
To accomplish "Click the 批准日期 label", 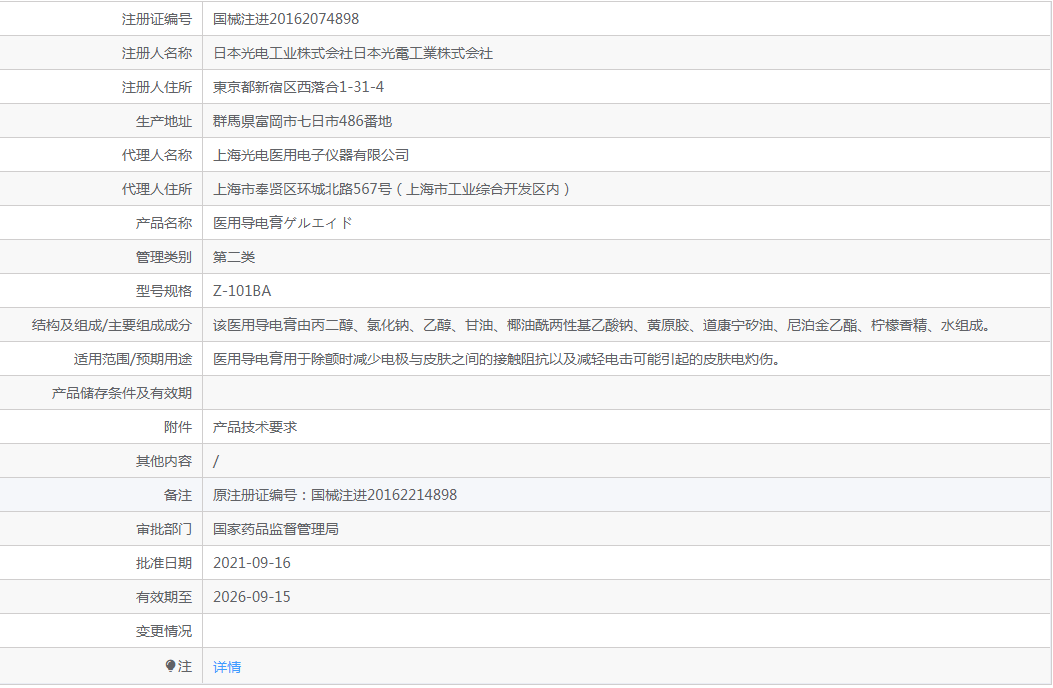I will 164,563.
